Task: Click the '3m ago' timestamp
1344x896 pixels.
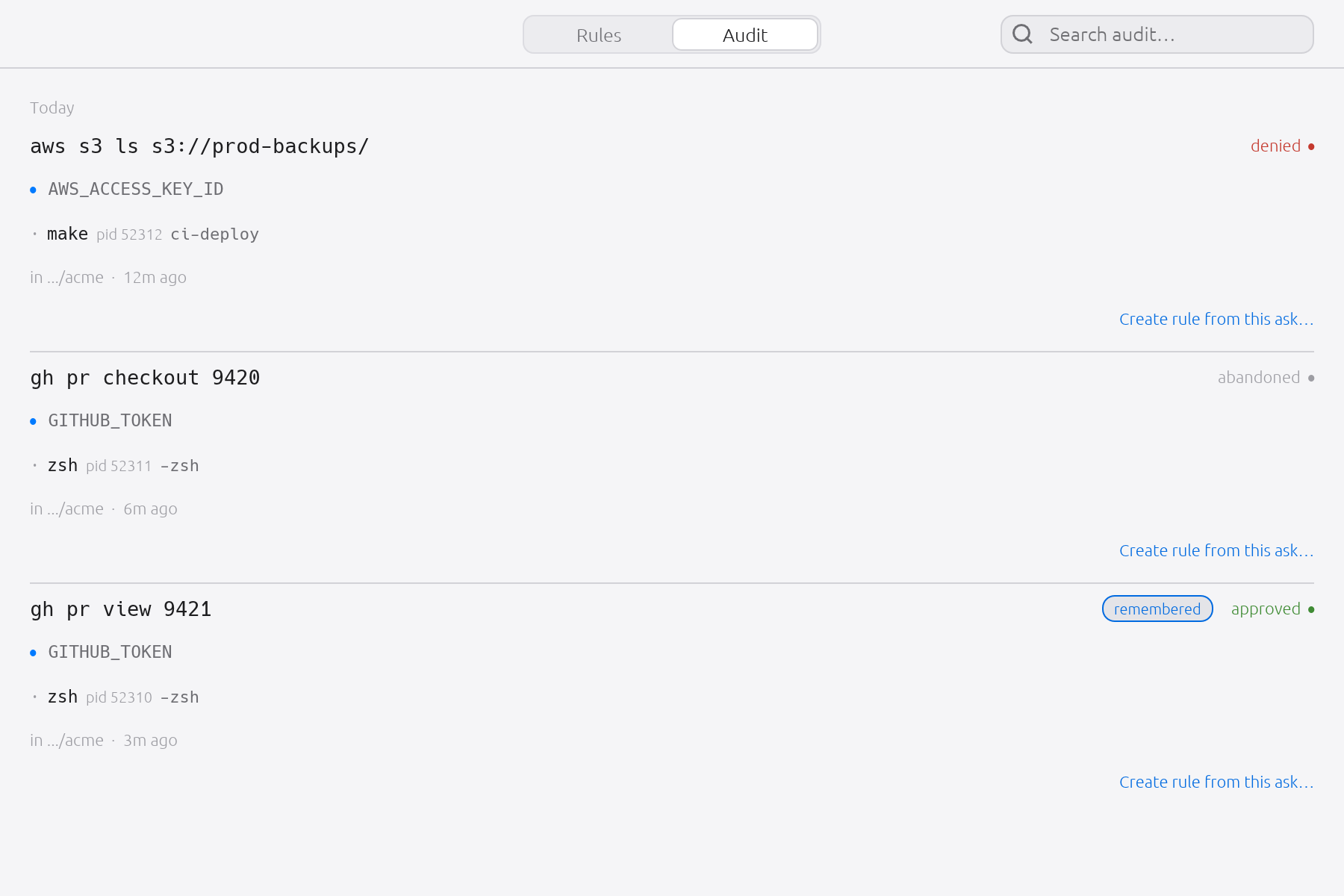Action: 150,740
